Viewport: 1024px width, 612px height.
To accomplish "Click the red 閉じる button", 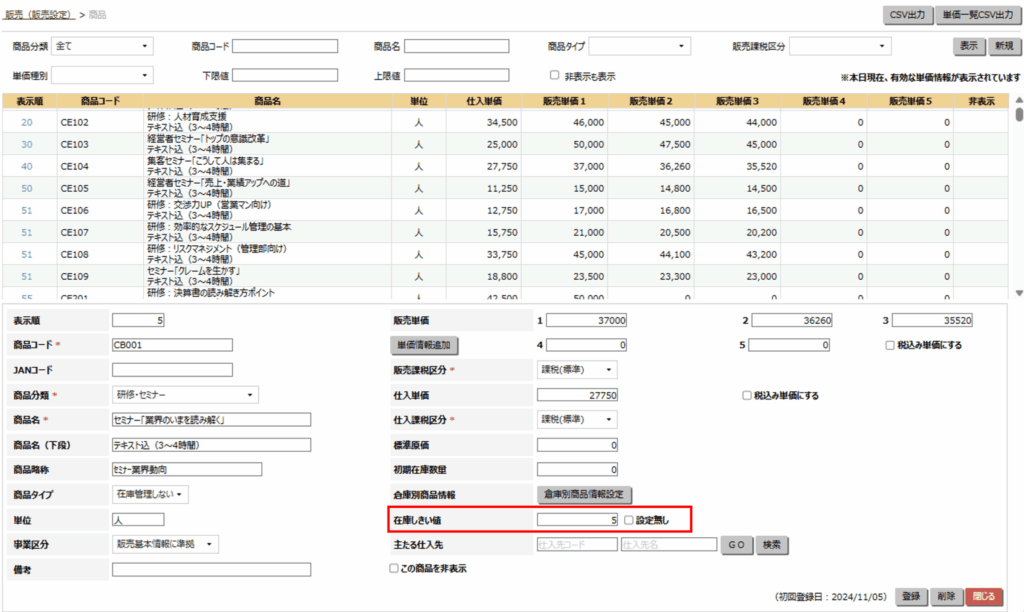I will [x=984, y=596].
